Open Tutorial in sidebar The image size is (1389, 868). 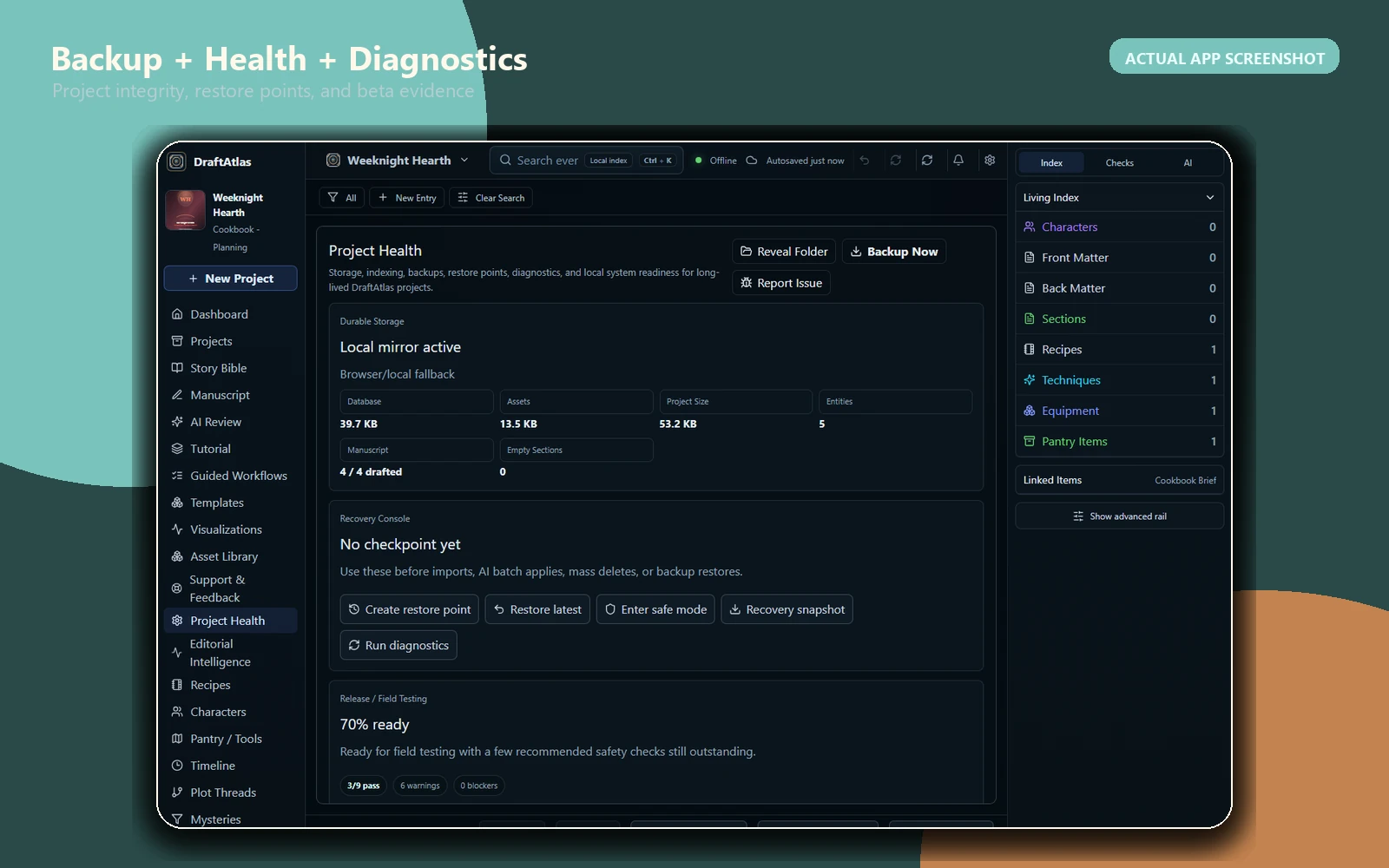[230, 449]
